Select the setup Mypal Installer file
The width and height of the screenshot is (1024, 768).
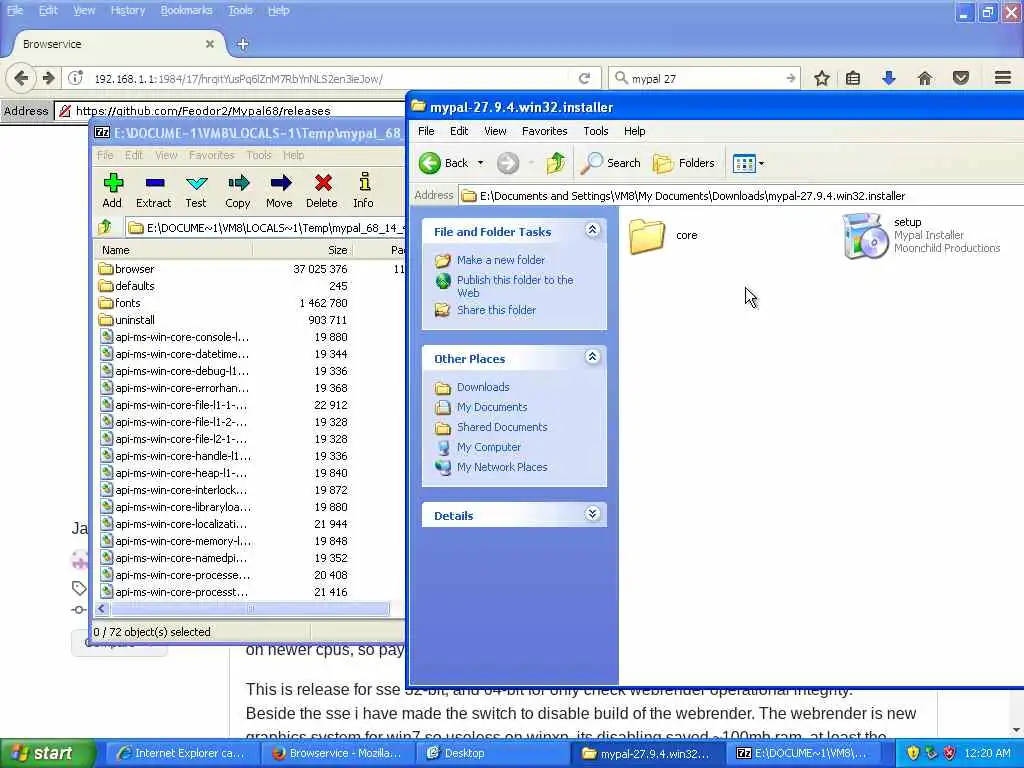click(921, 235)
